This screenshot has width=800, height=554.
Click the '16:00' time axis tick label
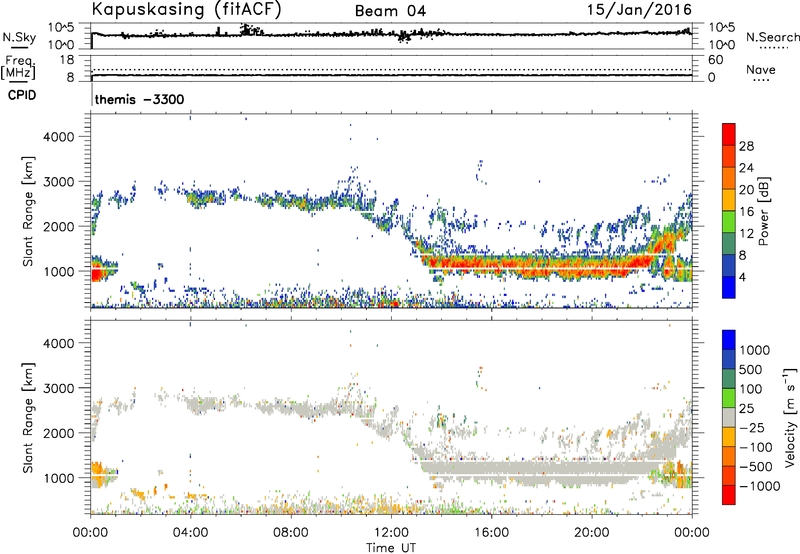(491, 533)
